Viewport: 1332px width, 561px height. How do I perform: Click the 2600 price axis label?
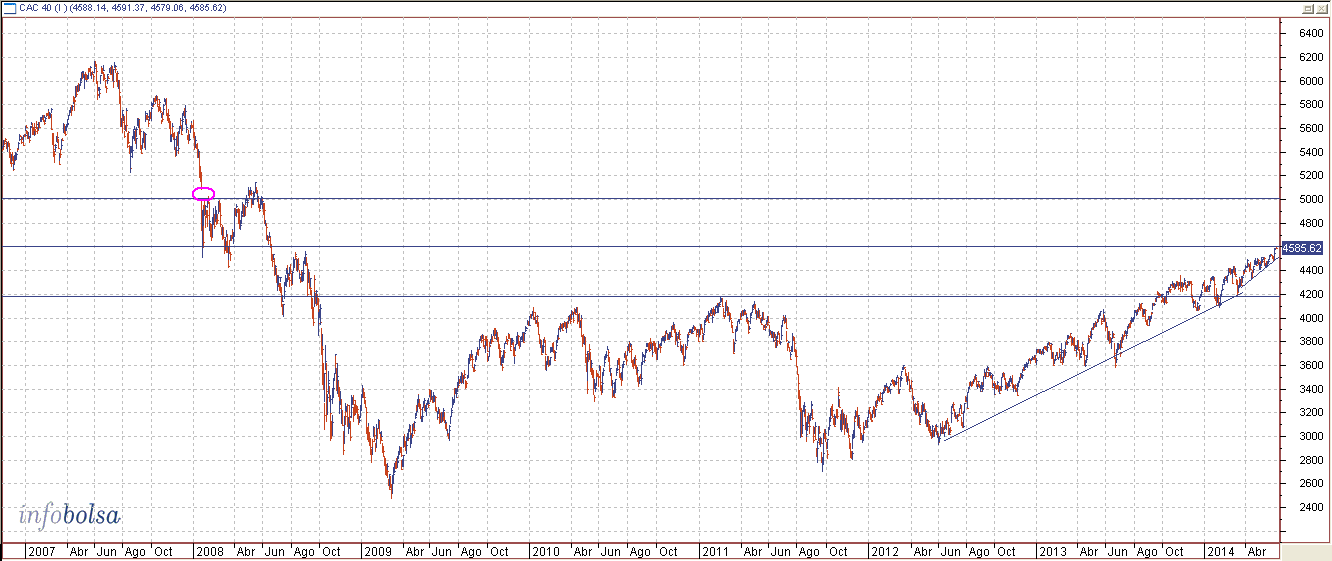(x=1310, y=484)
